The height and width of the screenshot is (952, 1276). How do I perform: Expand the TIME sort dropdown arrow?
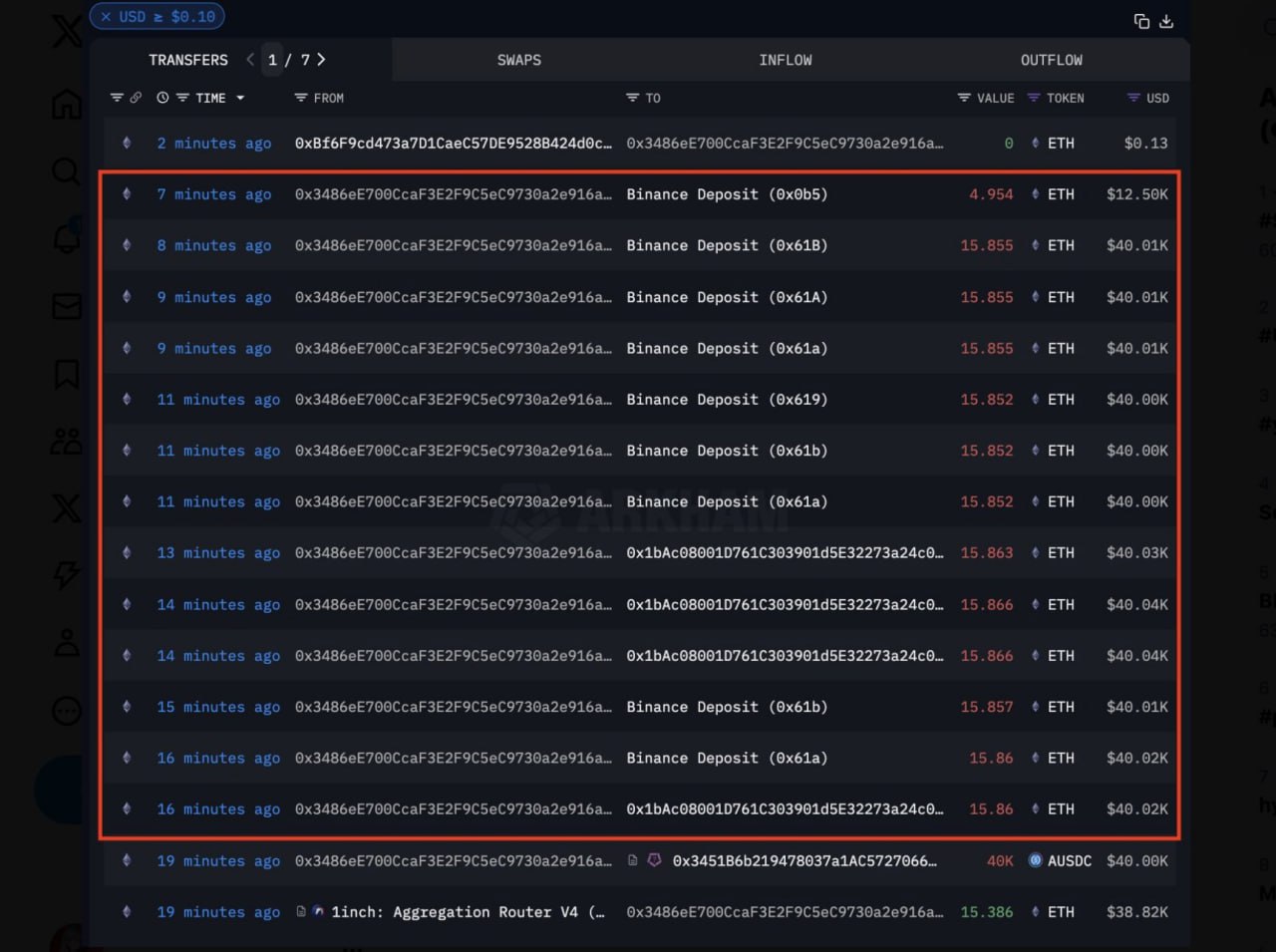tap(240, 98)
